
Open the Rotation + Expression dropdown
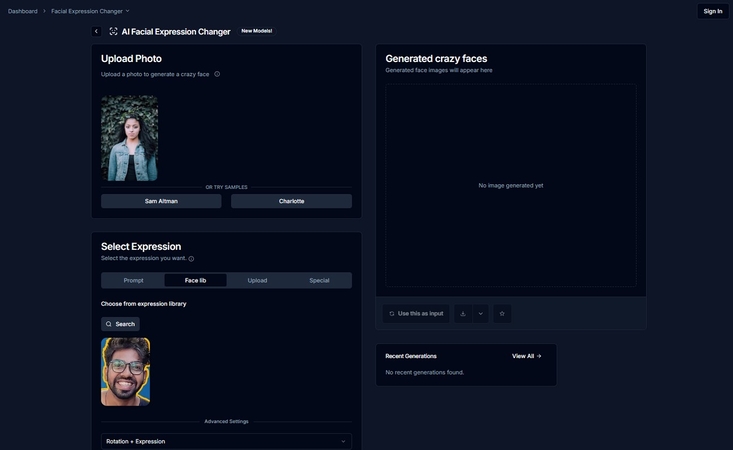point(226,441)
